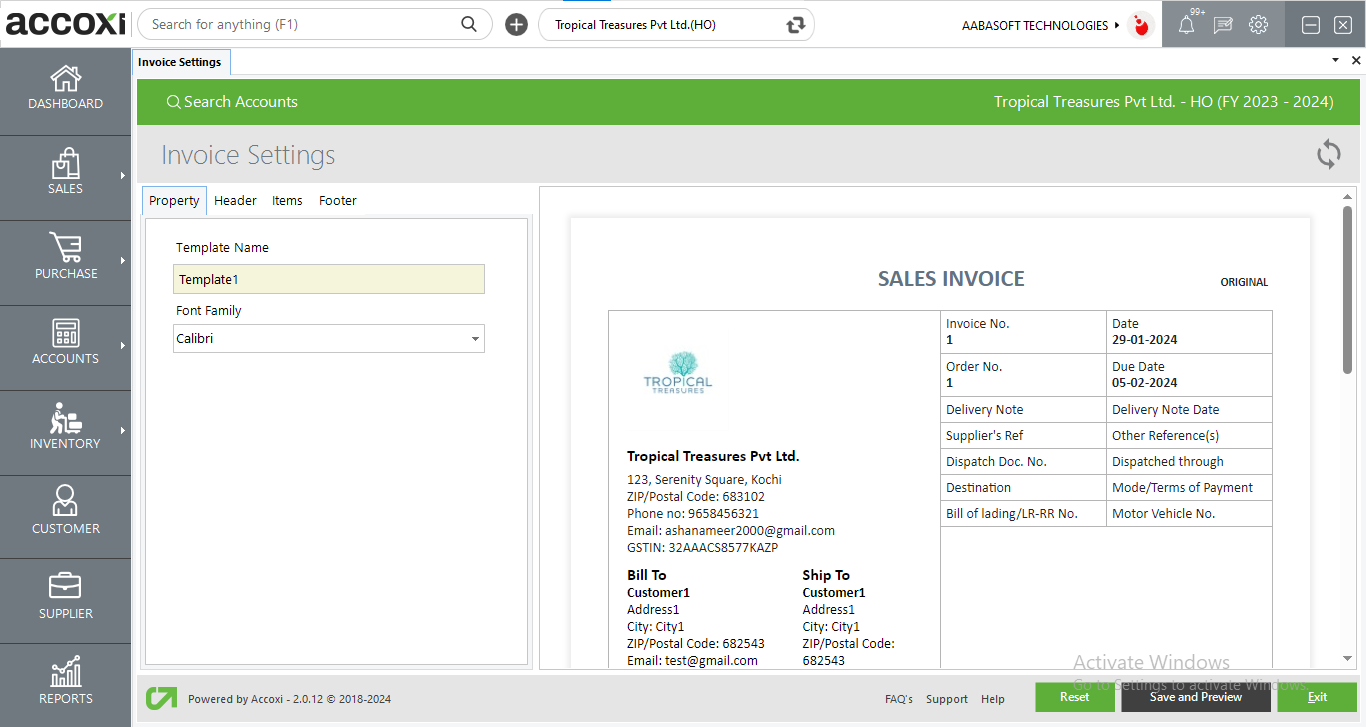Click the notifications bell icon
This screenshot has height=727, width=1366.
(x=1186, y=25)
